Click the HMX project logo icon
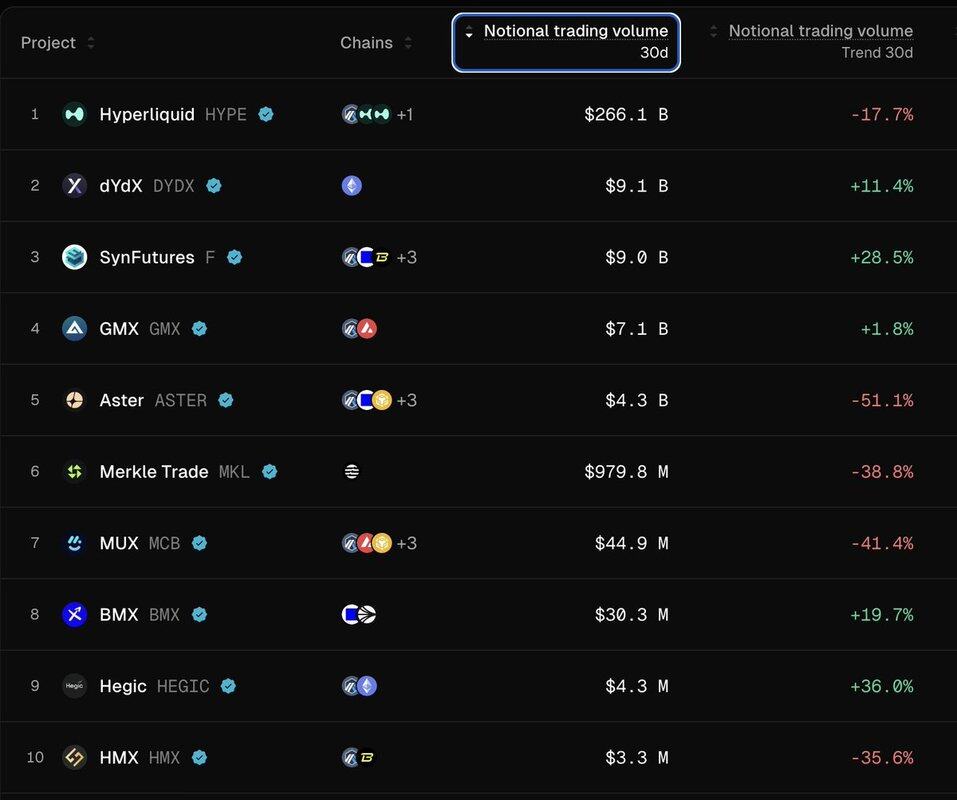The height and width of the screenshot is (800, 957). 74,757
